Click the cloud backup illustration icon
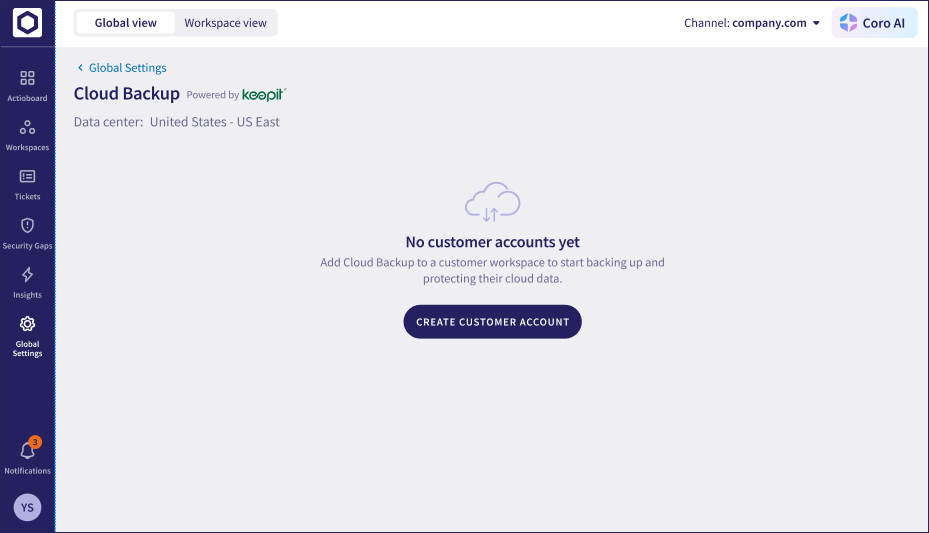929x533 pixels. click(x=492, y=202)
